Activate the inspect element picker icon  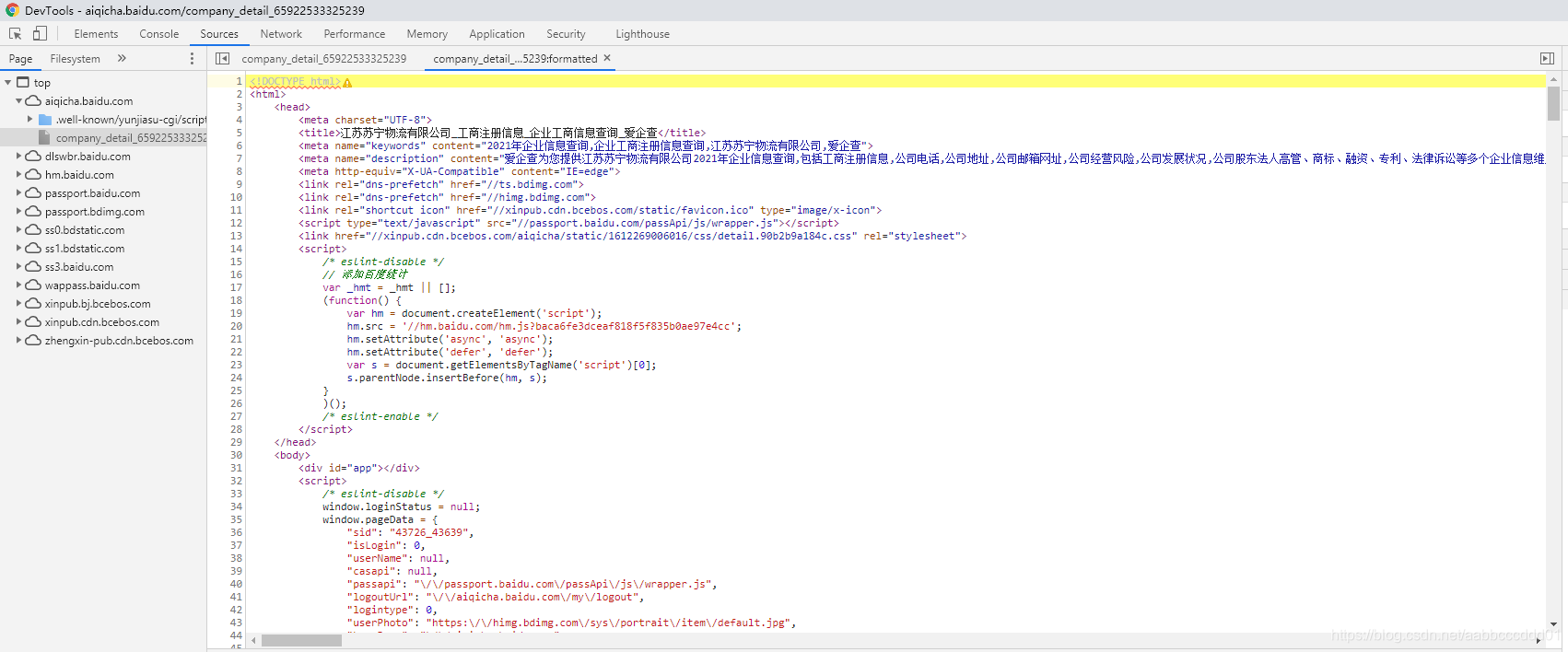(x=15, y=33)
